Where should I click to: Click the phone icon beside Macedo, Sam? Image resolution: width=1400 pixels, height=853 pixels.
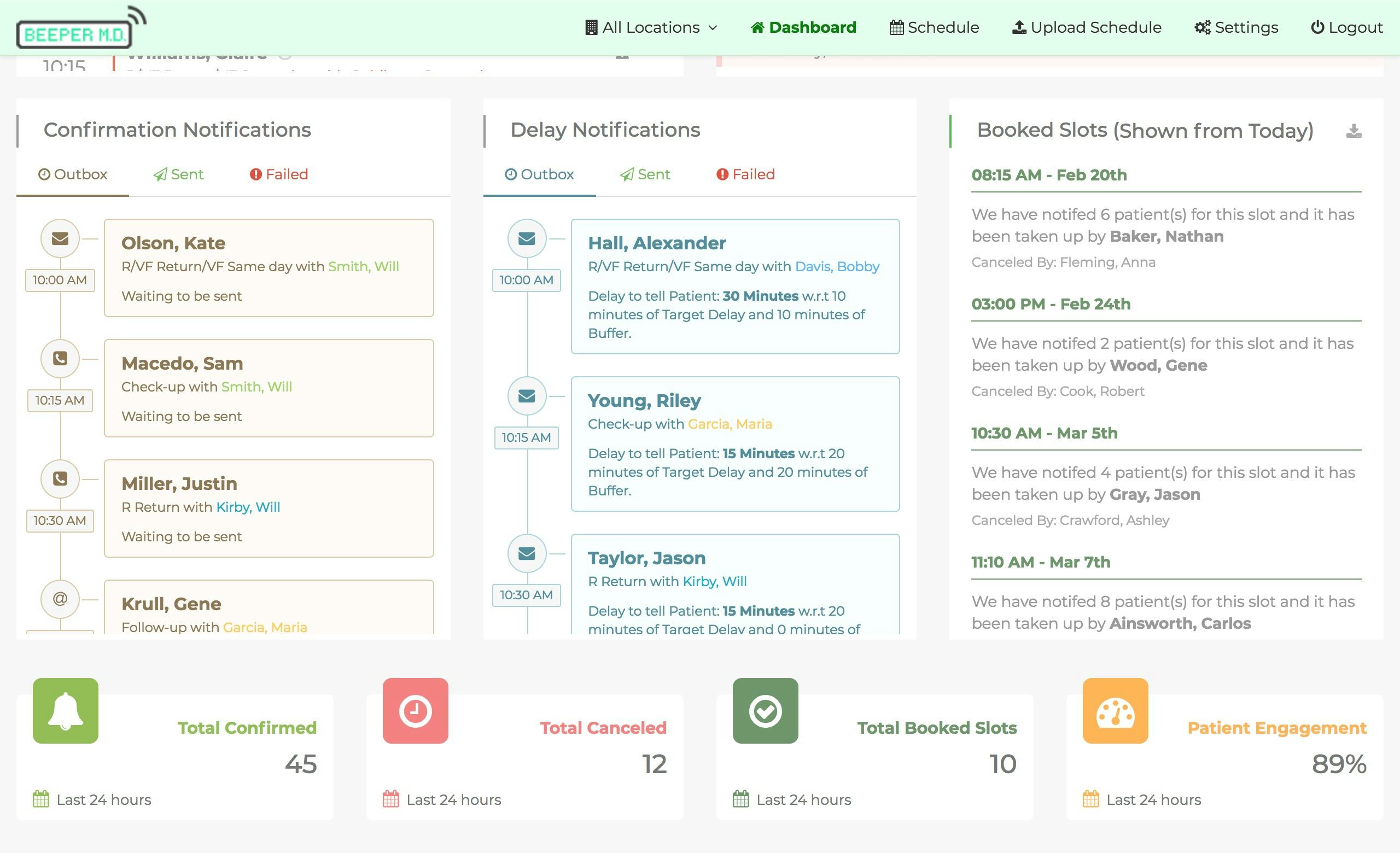pos(60,359)
